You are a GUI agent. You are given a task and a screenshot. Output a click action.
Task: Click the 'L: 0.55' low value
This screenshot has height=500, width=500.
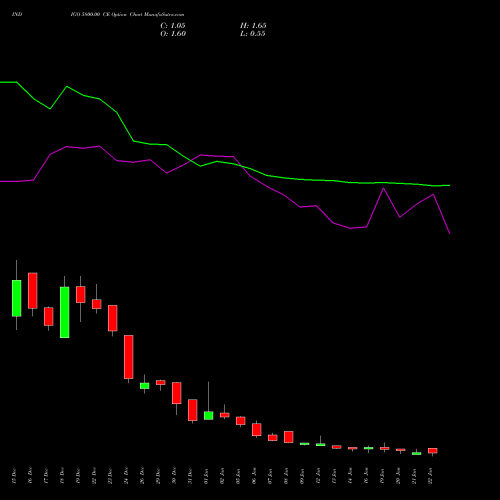pos(253,34)
